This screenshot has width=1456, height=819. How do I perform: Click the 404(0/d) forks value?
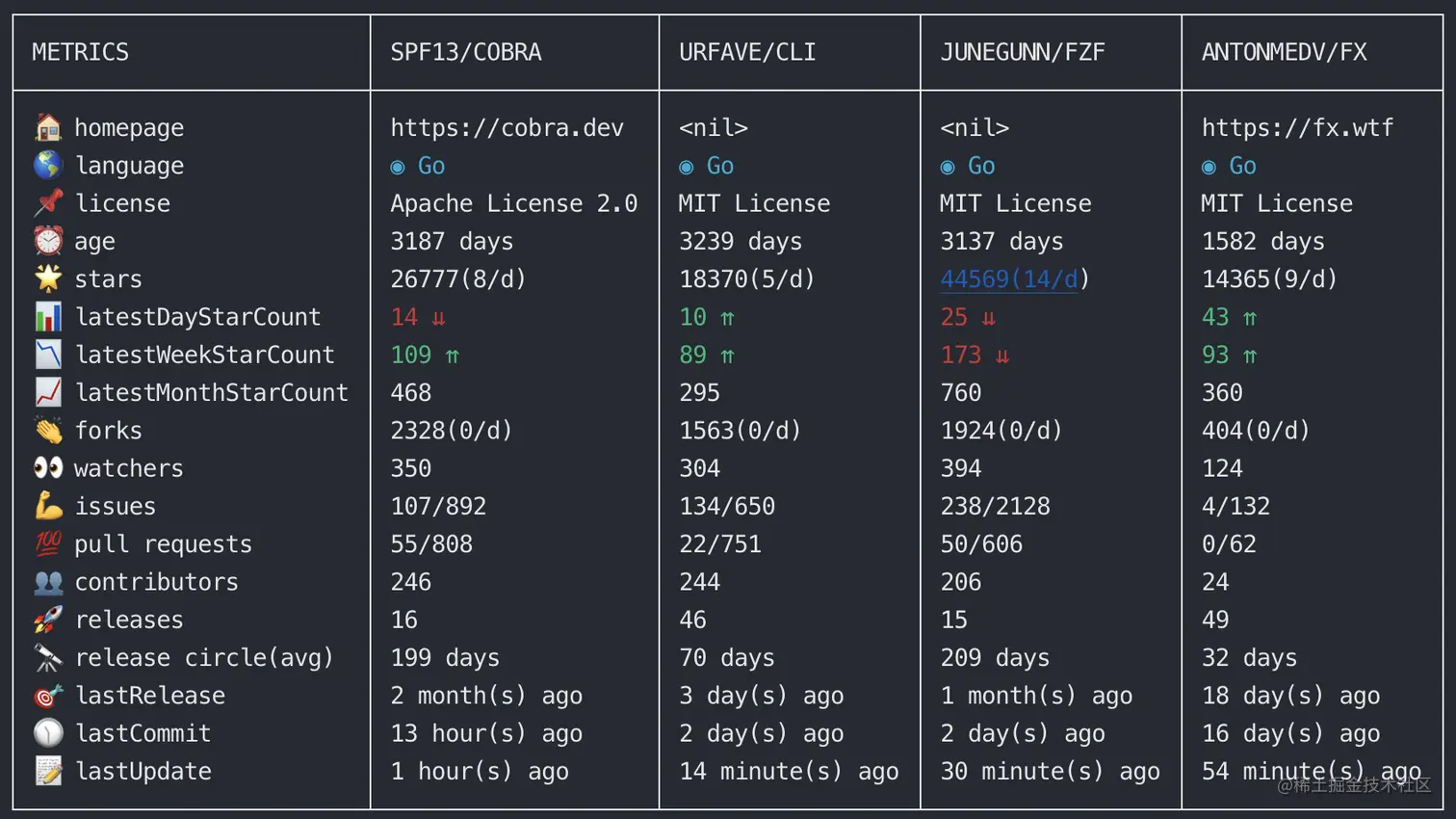pyautogui.click(x=1256, y=431)
